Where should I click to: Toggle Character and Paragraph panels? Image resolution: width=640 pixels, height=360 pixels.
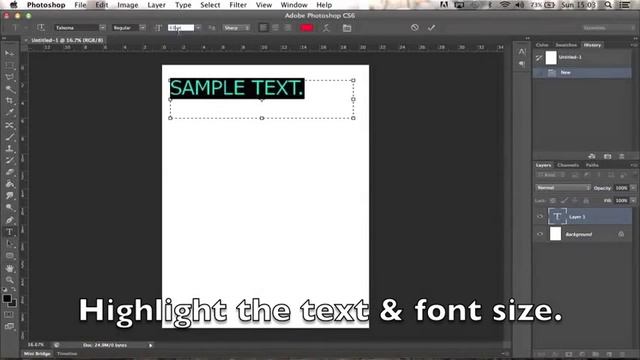[x=347, y=28]
